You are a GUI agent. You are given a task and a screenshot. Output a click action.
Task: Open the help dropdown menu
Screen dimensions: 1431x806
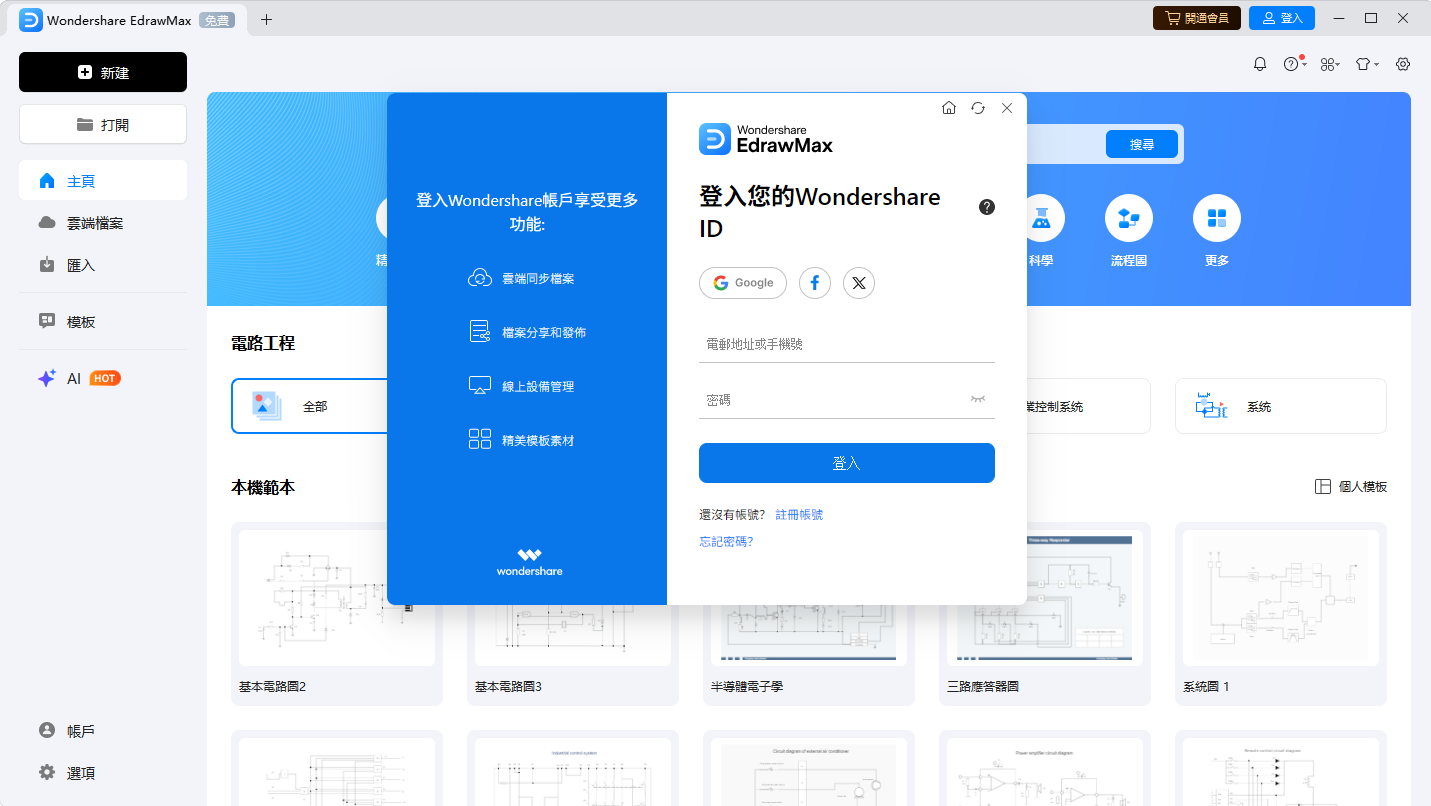point(1293,63)
